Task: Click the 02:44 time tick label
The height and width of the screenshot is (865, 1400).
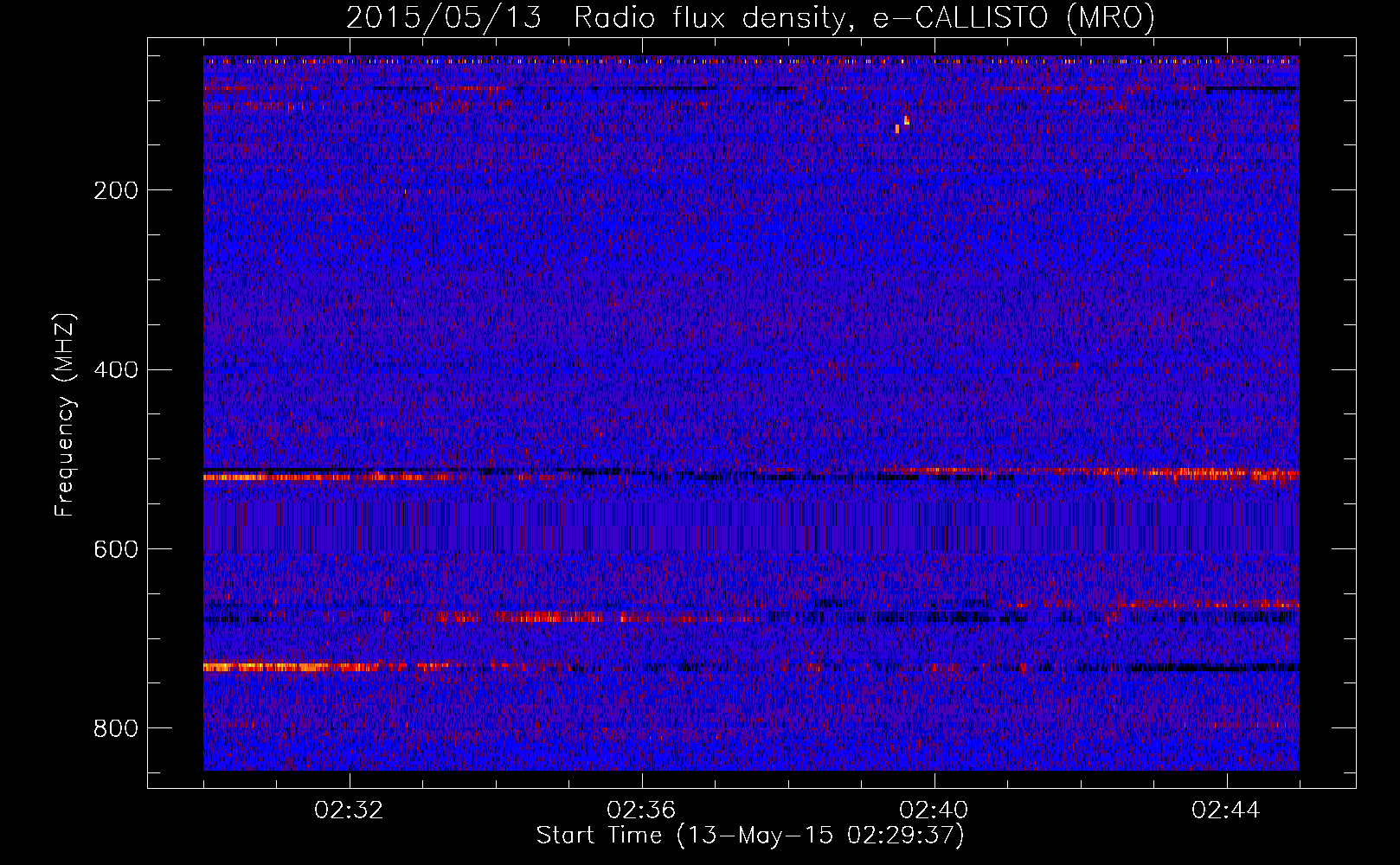Action: coord(1226,811)
